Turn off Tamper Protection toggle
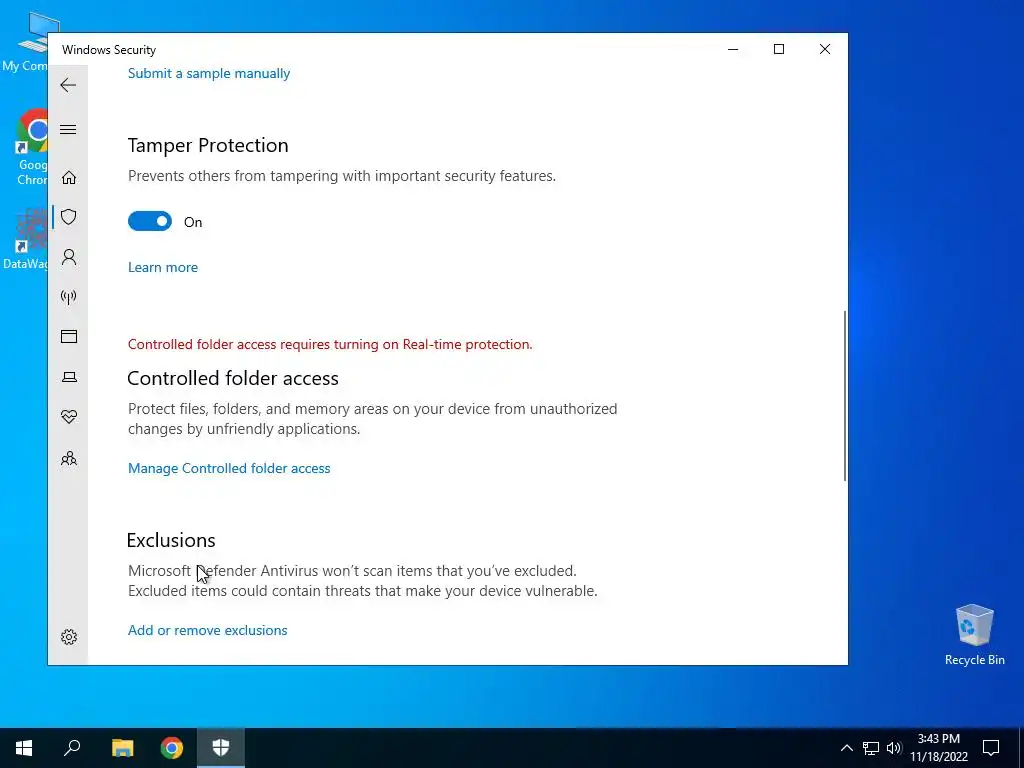Screen dimensions: 1024x768 pyautogui.click(x=150, y=221)
